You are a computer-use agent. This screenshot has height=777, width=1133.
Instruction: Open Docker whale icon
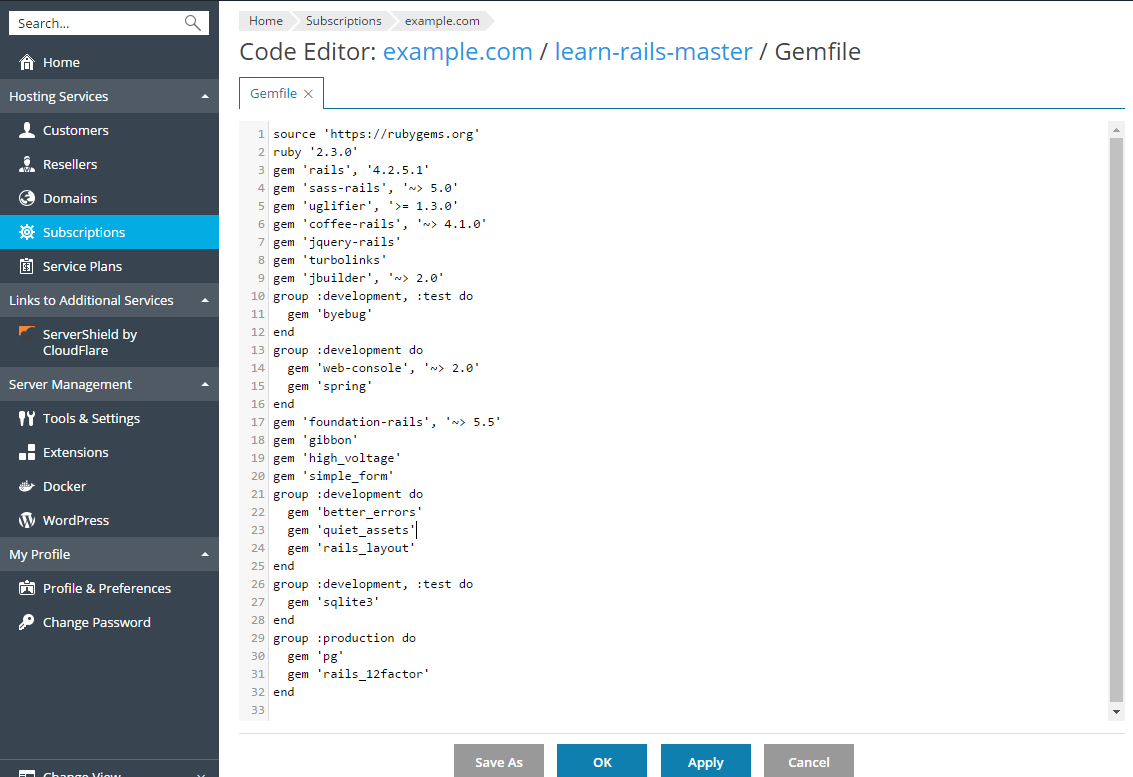tap(27, 486)
